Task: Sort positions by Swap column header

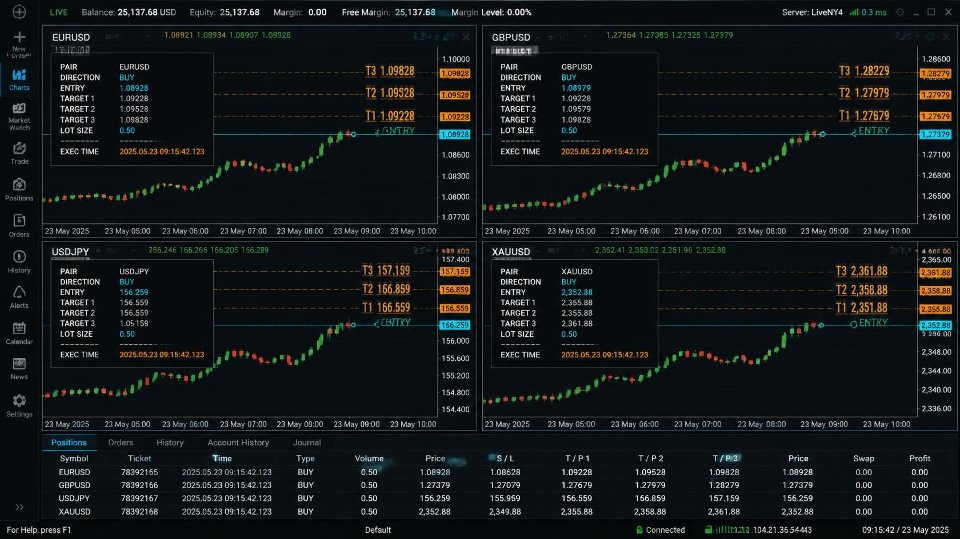Action: pos(863,458)
